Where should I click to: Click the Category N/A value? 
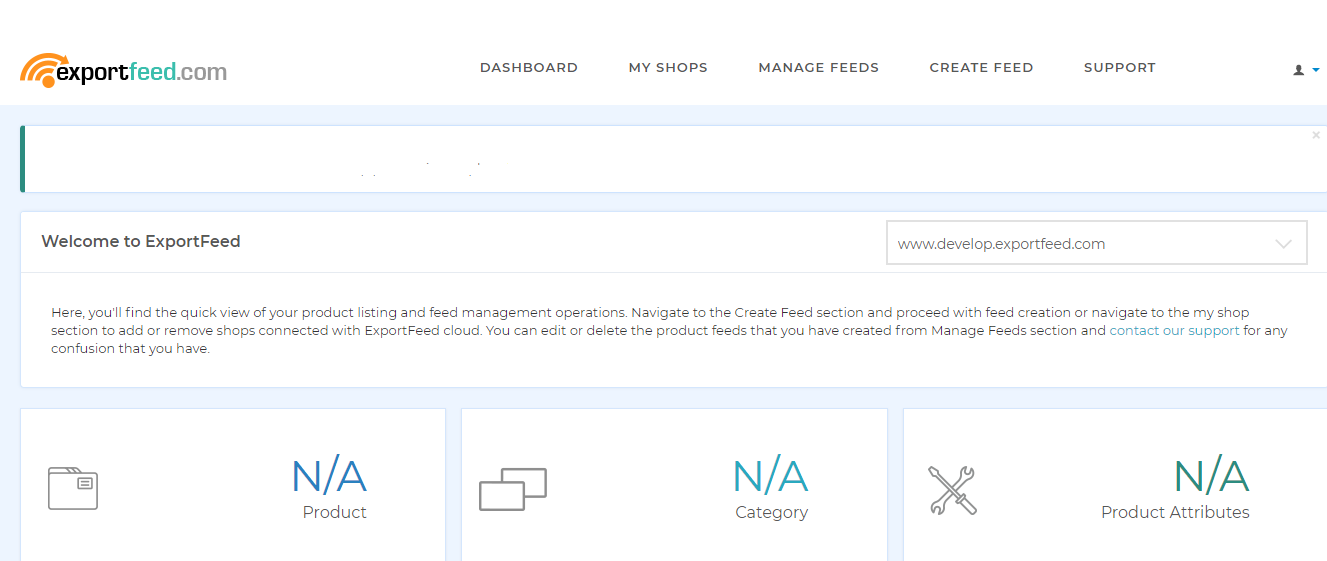(x=770, y=477)
